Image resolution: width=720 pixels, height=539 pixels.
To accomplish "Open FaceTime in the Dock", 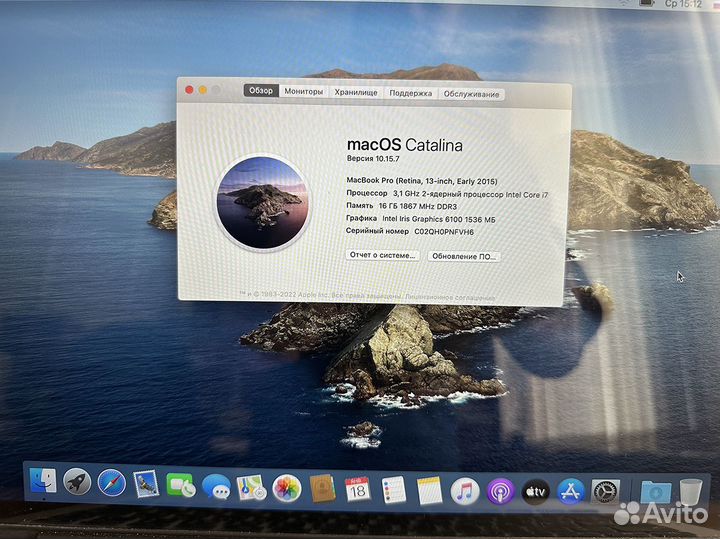I will pos(181,485).
